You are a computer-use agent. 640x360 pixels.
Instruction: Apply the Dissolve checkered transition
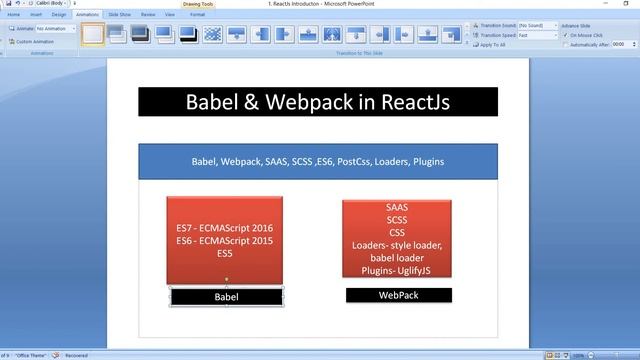point(213,34)
